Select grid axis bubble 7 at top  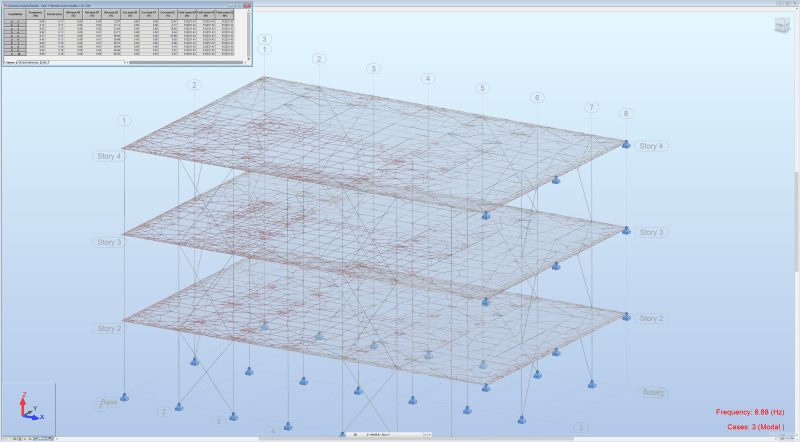[591, 107]
